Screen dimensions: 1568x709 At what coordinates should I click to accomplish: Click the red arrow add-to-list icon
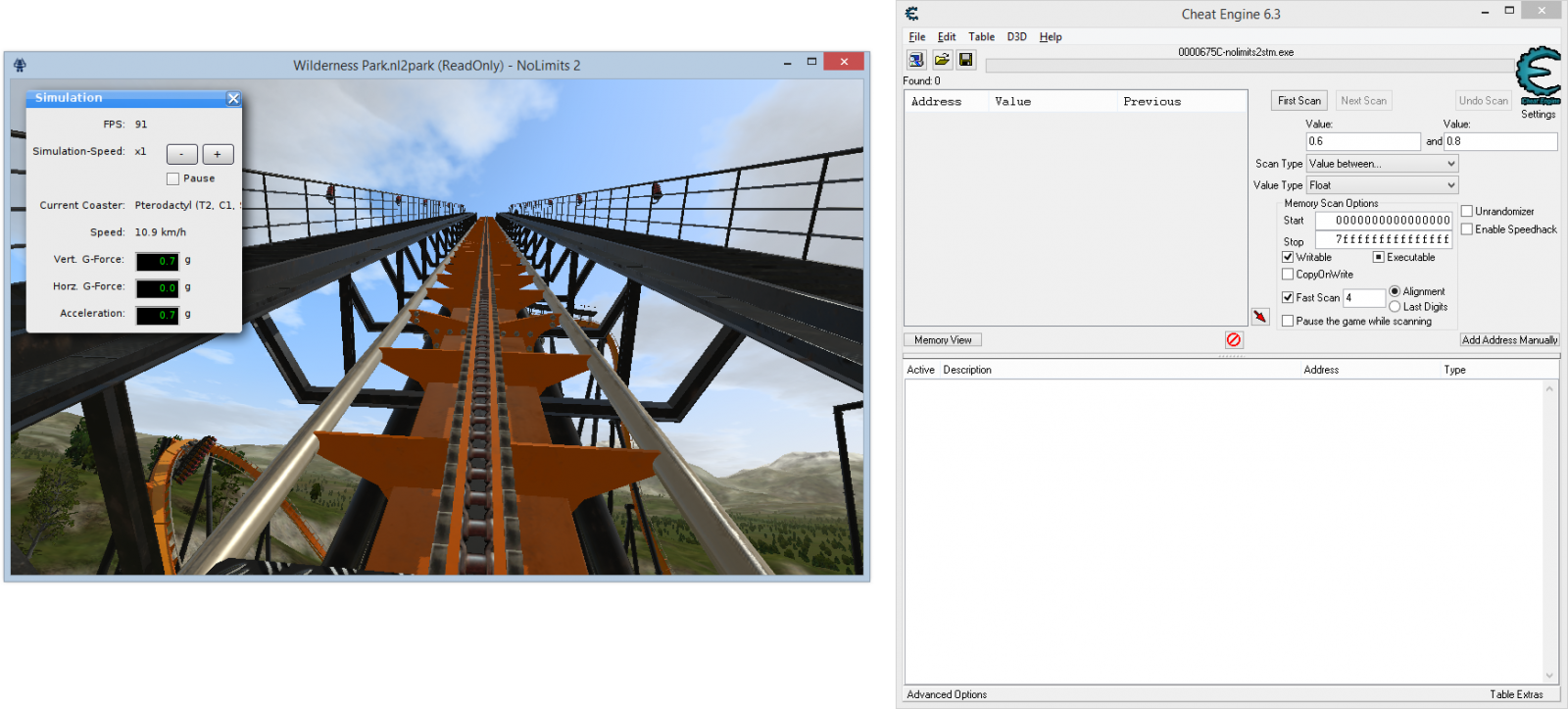1260,317
